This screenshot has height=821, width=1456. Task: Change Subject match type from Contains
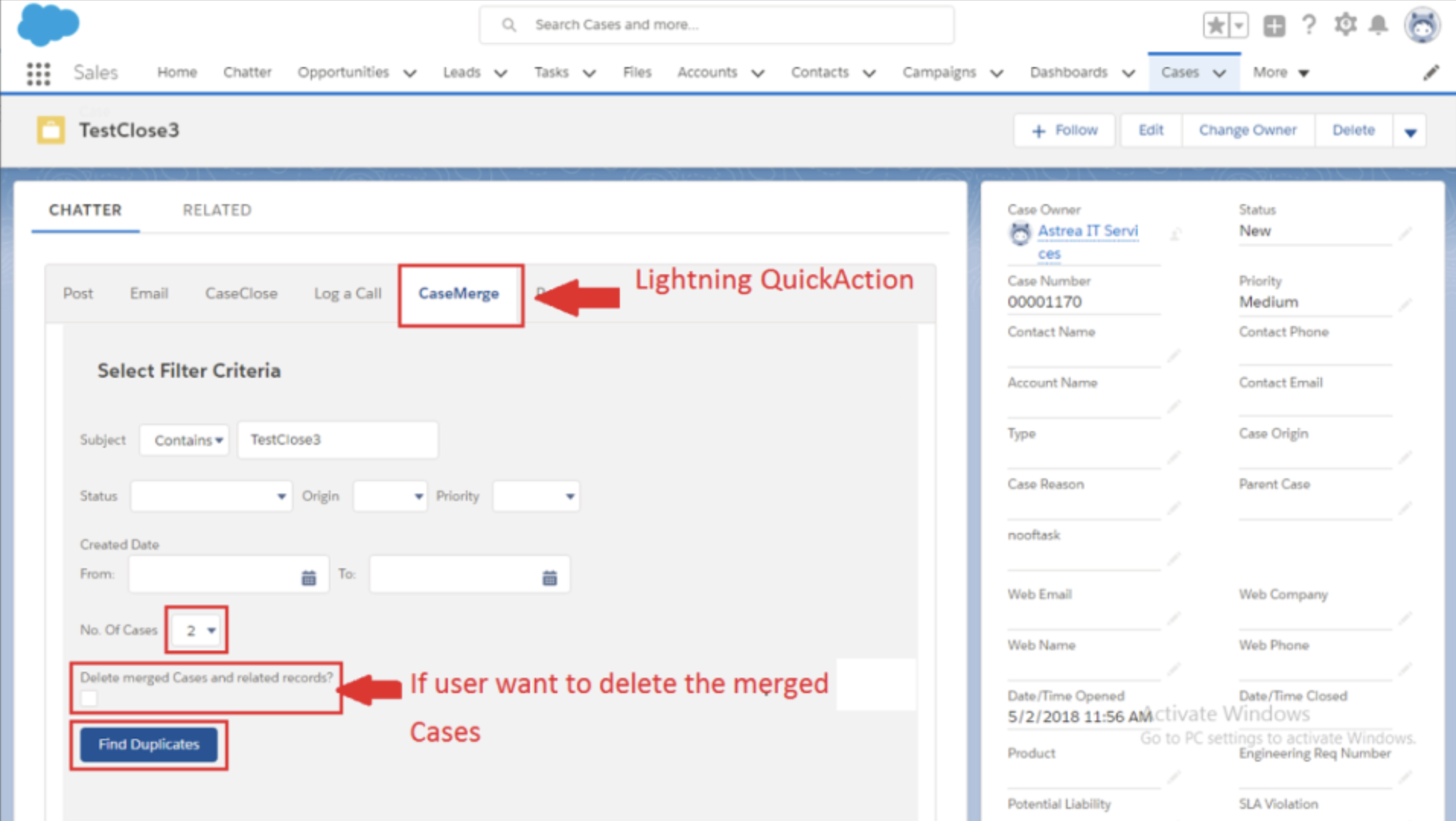[184, 439]
